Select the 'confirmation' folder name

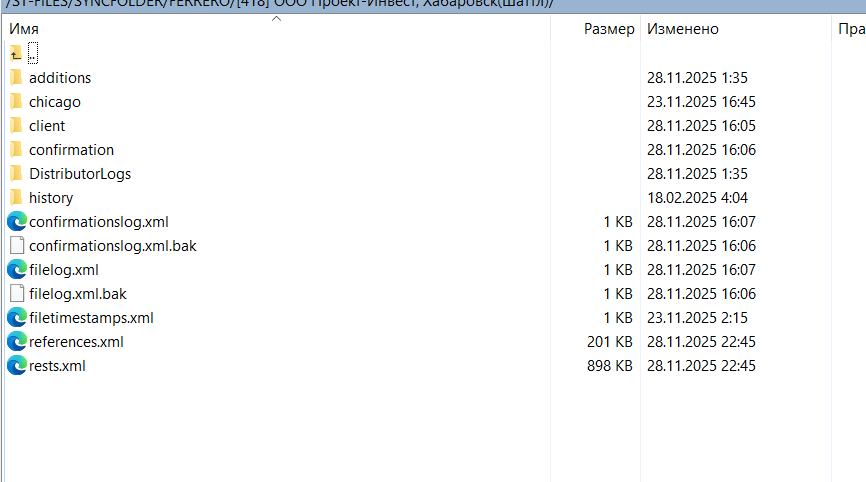tap(71, 150)
